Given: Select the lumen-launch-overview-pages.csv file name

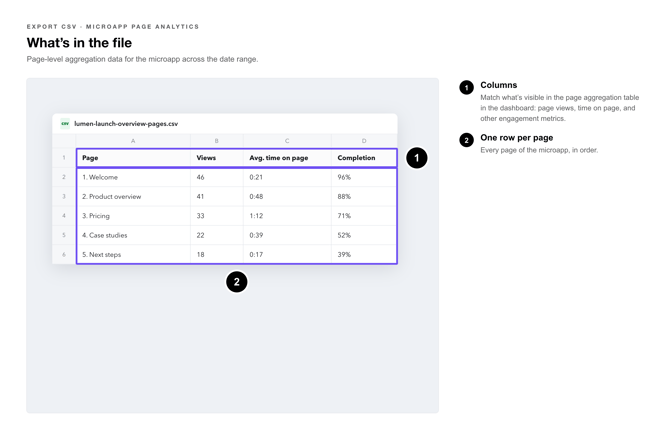Looking at the screenshot, I should pyautogui.click(x=126, y=124).
